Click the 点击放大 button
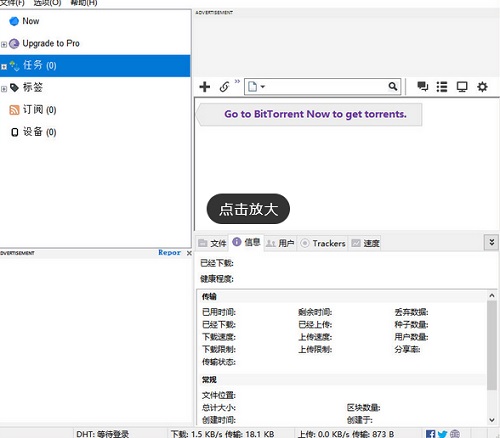Screen dimensions: 500x438 [248, 209]
